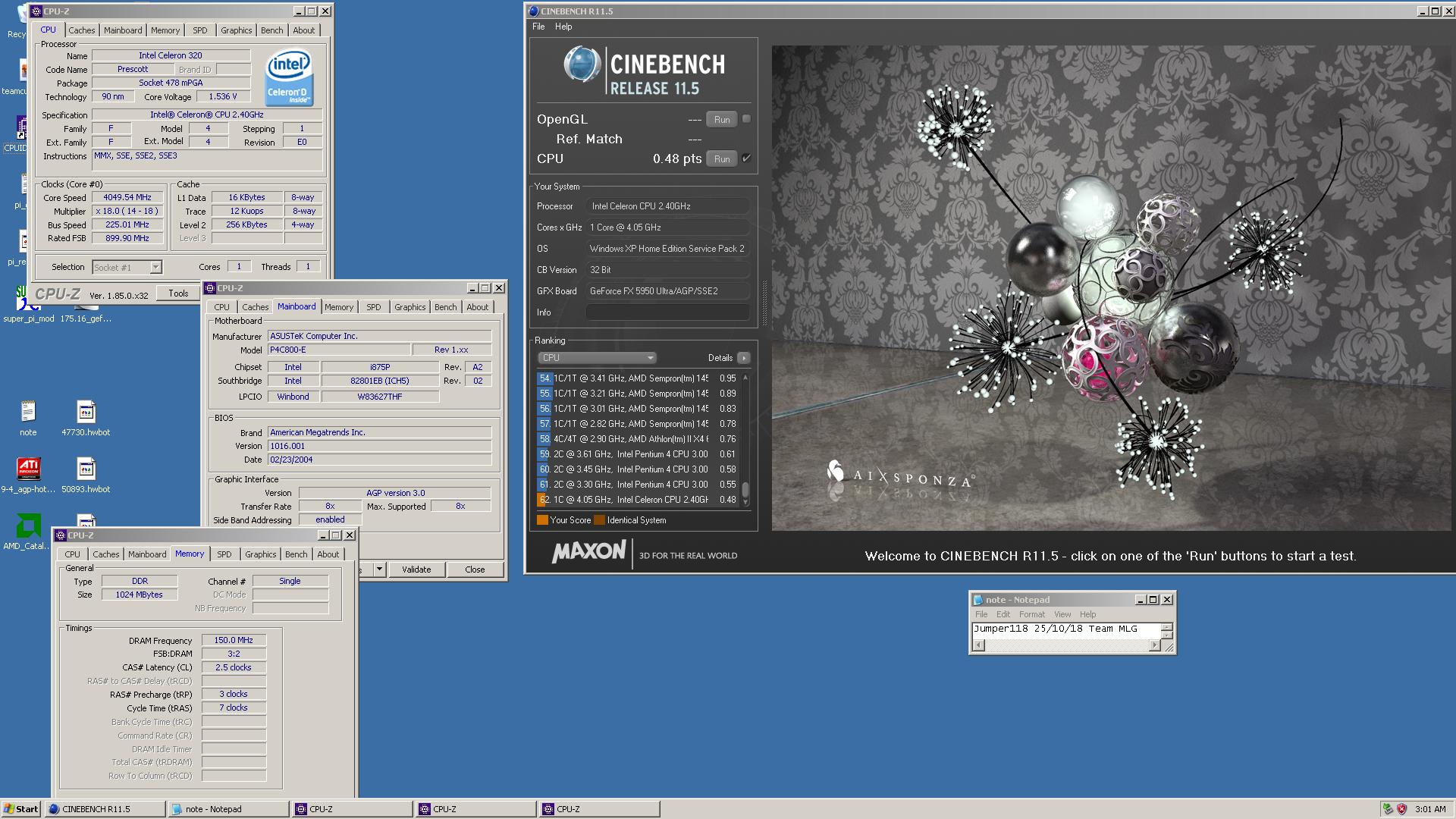Click the Core Speed 4049.54 MHz value
The image size is (1456, 819).
127,197
